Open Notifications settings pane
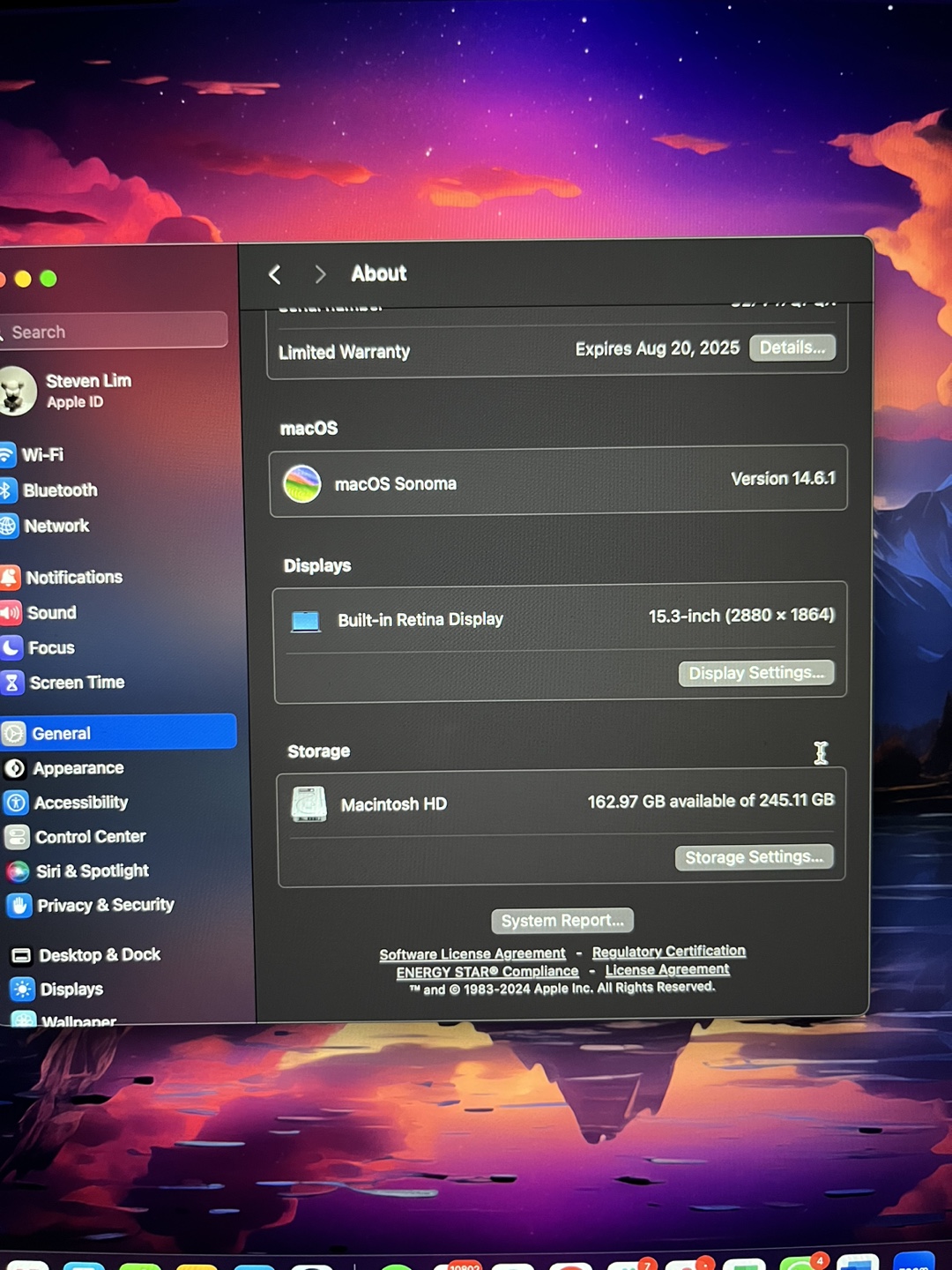The image size is (952, 1270). [62, 578]
